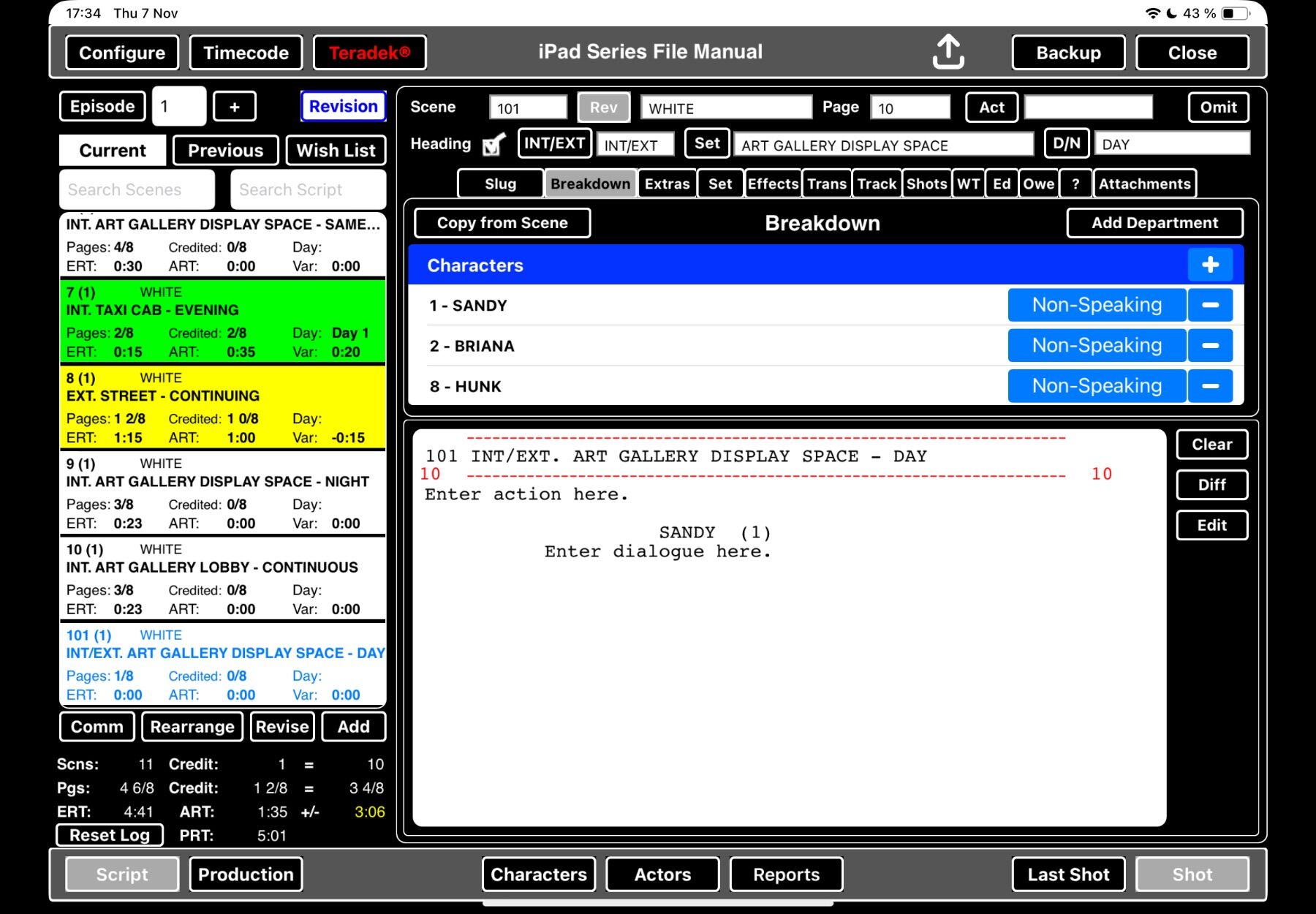Open the Set picker button
Screen dimensions: 1316x914
click(x=707, y=143)
